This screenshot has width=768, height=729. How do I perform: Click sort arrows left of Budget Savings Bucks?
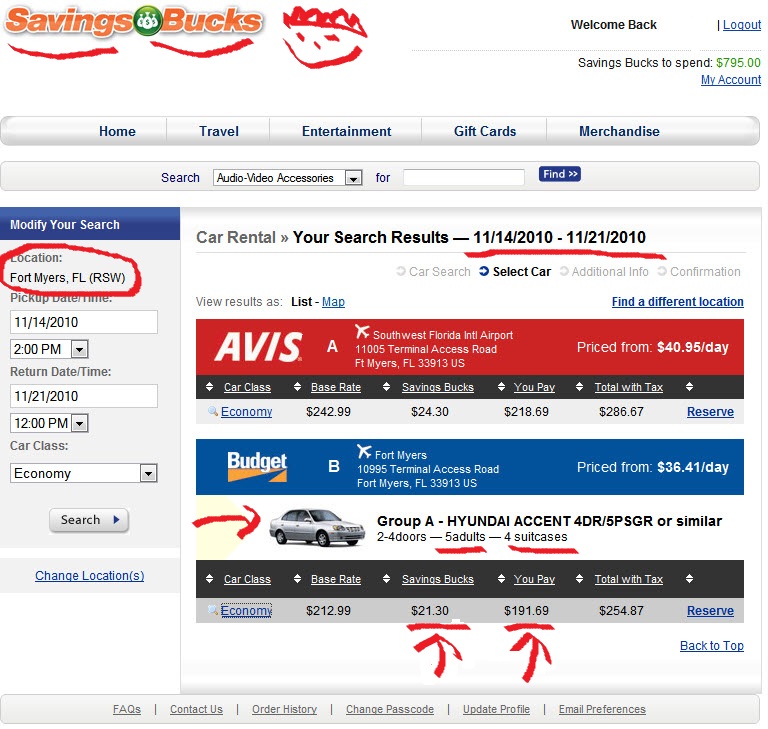386,579
